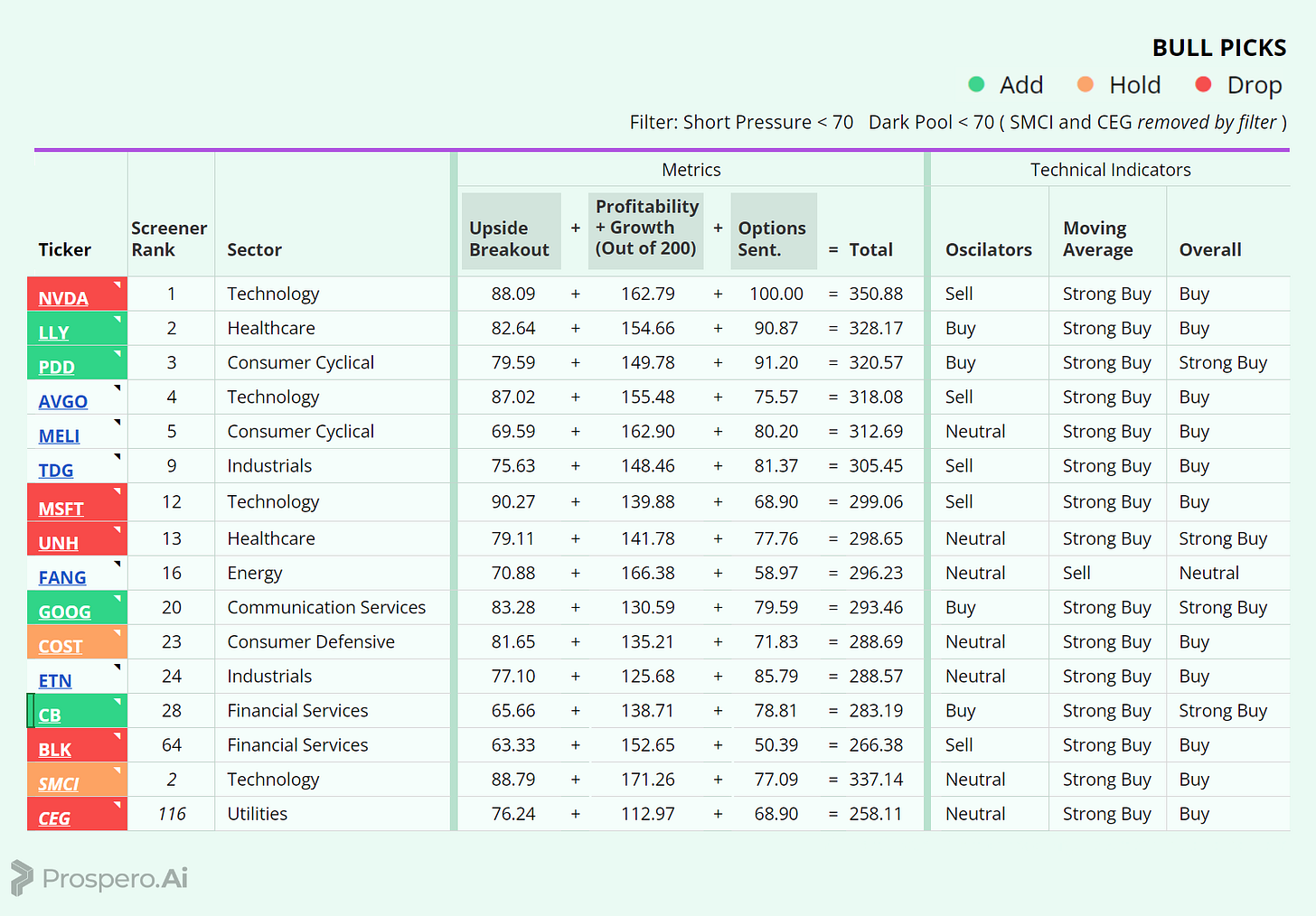1316x916 pixels.
Task: Open the AVGO ticker link
Action: (63, 401)
